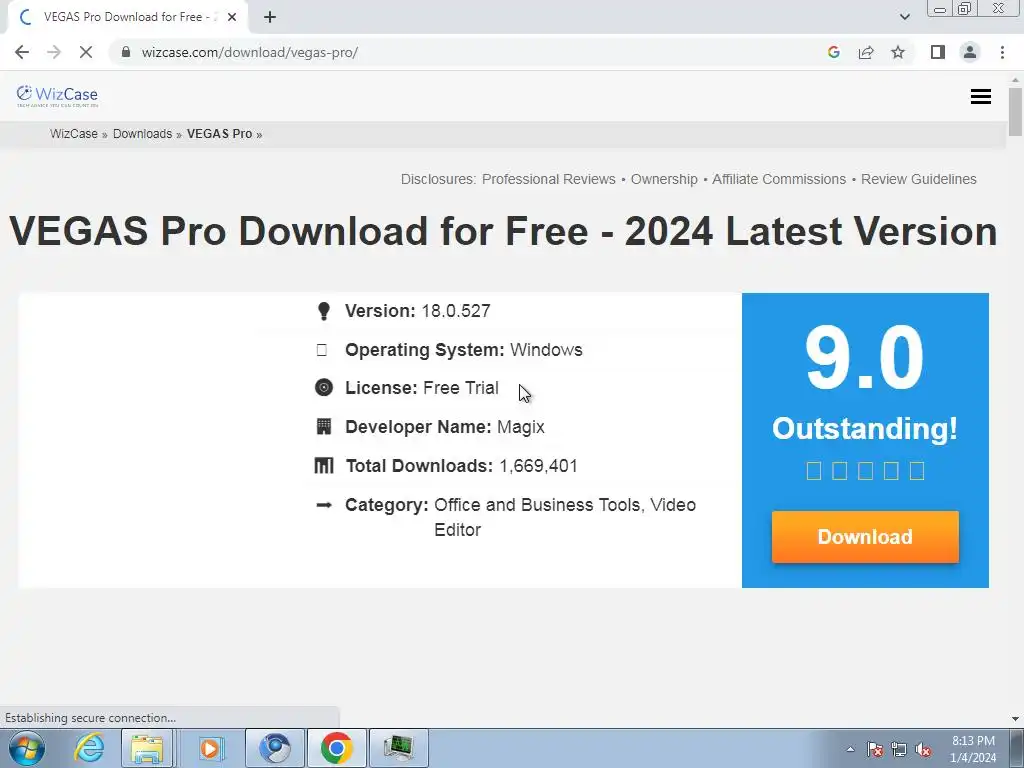
Task: View site security lock info
Action: pyautogui.click(x=126, y=52)
